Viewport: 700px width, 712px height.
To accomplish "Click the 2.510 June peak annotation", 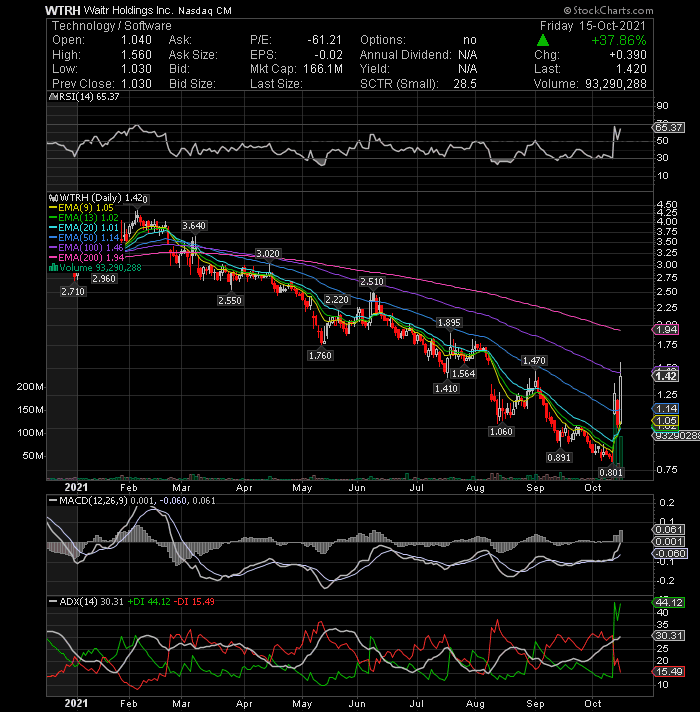I will tap(372, 282).
